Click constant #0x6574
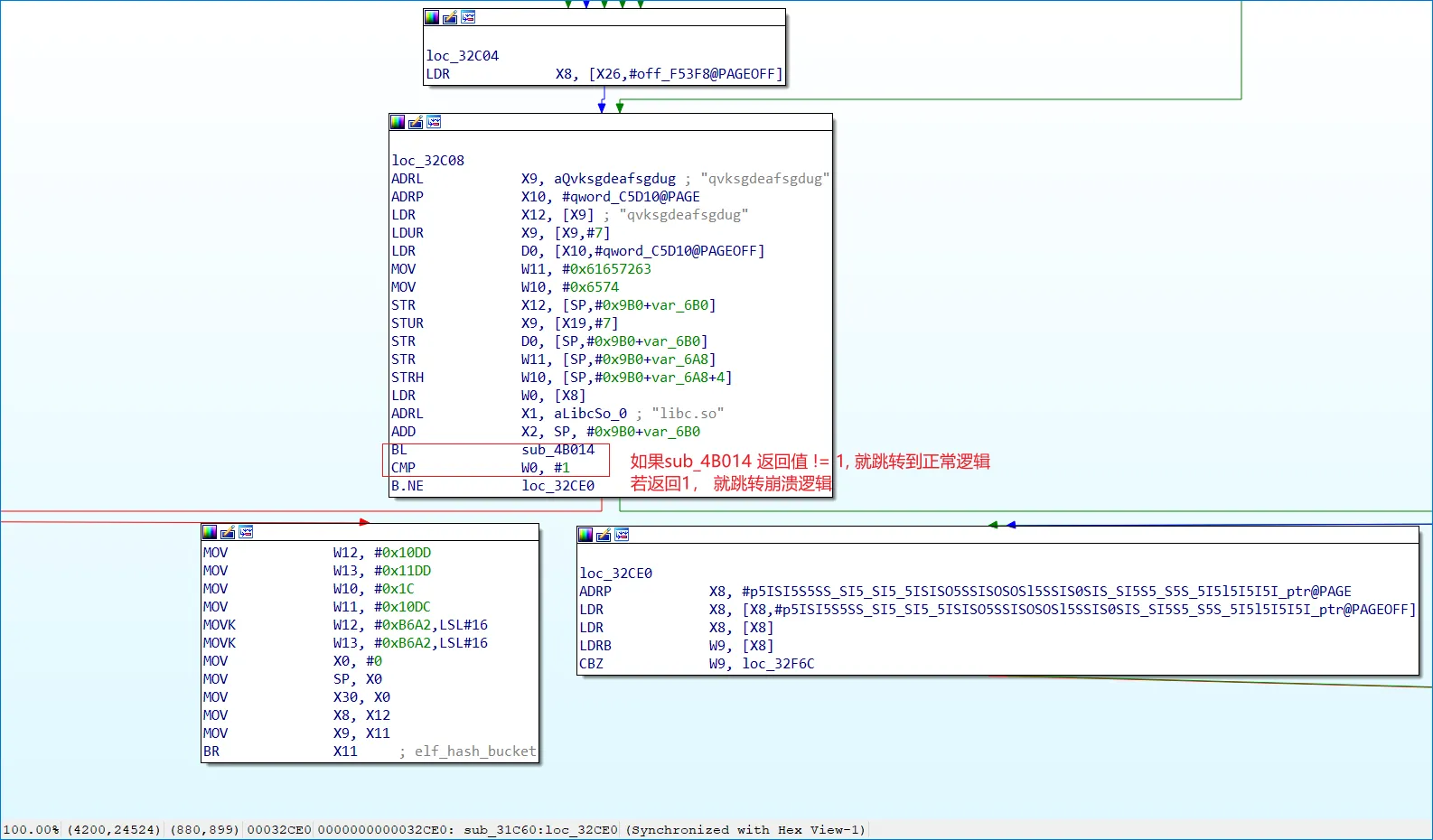The height and width of the screenshot is (840, 1433). click(x=590, y=287)
